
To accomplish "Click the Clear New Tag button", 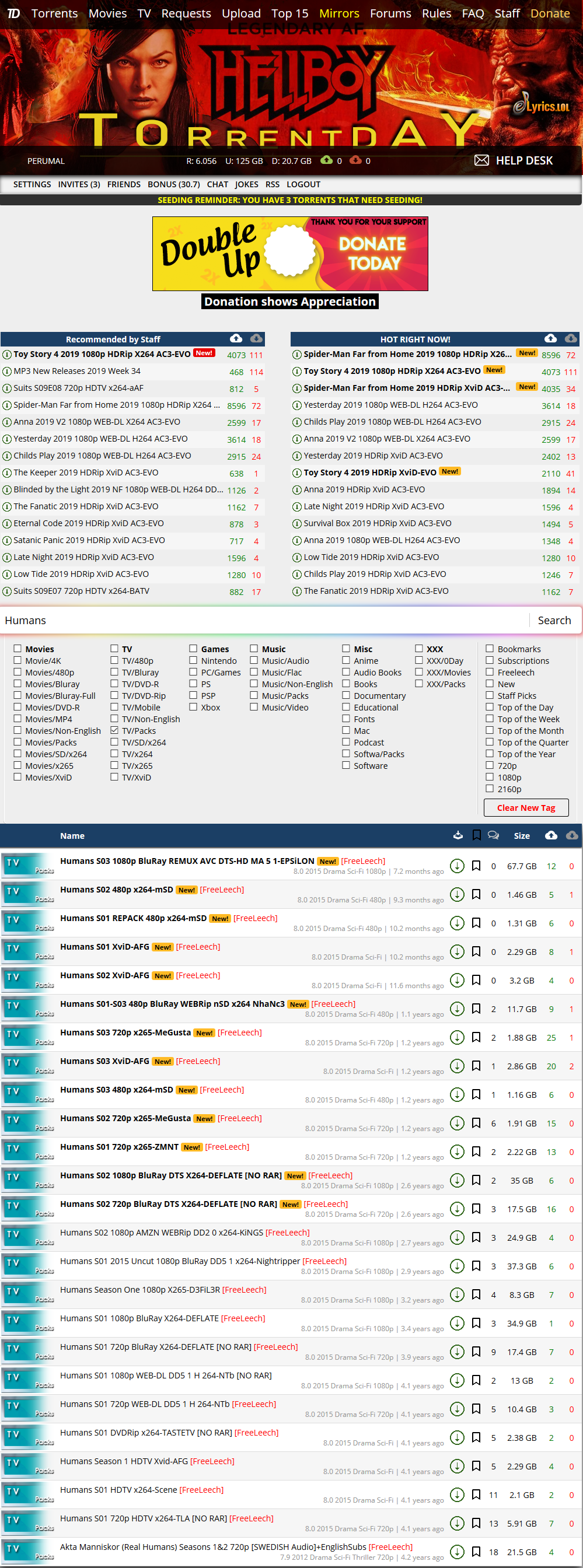I will [526, 807].
